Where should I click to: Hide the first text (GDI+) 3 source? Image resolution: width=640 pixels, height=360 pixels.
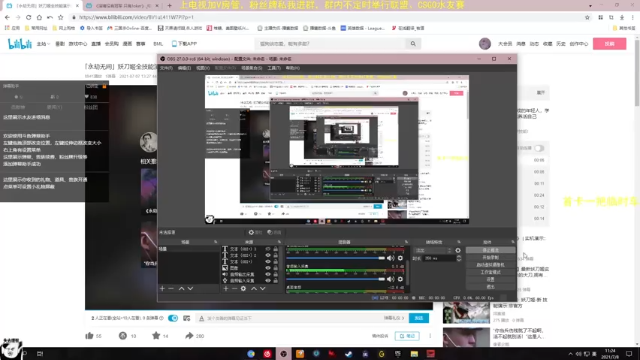click(x=268, y=249)
